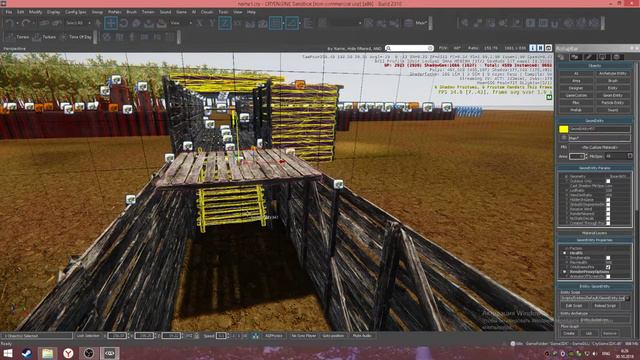Click the Redo toolbar icon

pos(26,23)
